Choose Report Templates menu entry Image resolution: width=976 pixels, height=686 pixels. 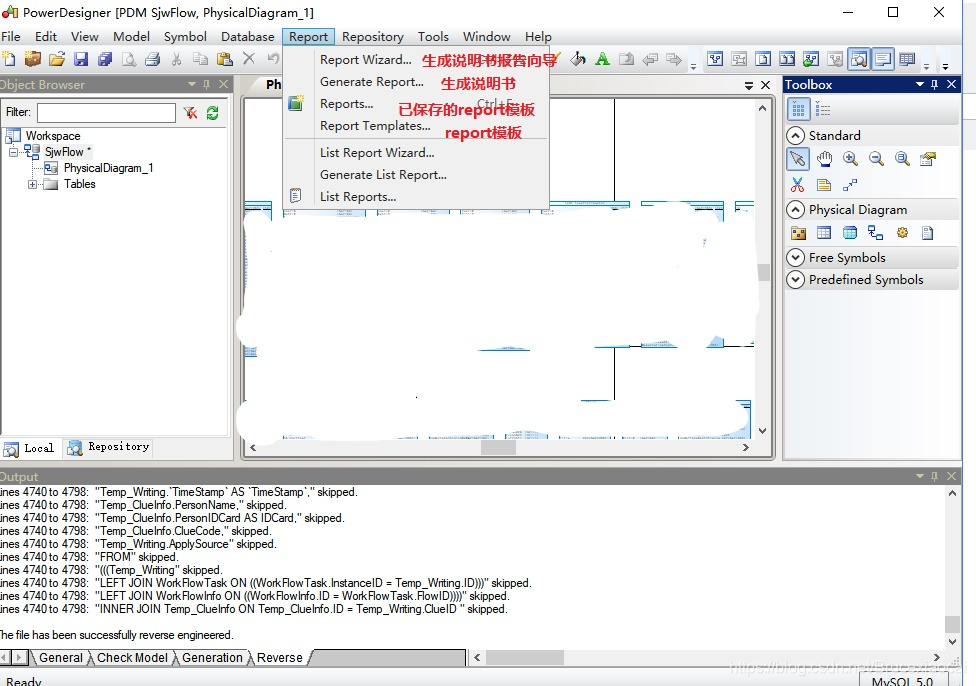(375, 126)
